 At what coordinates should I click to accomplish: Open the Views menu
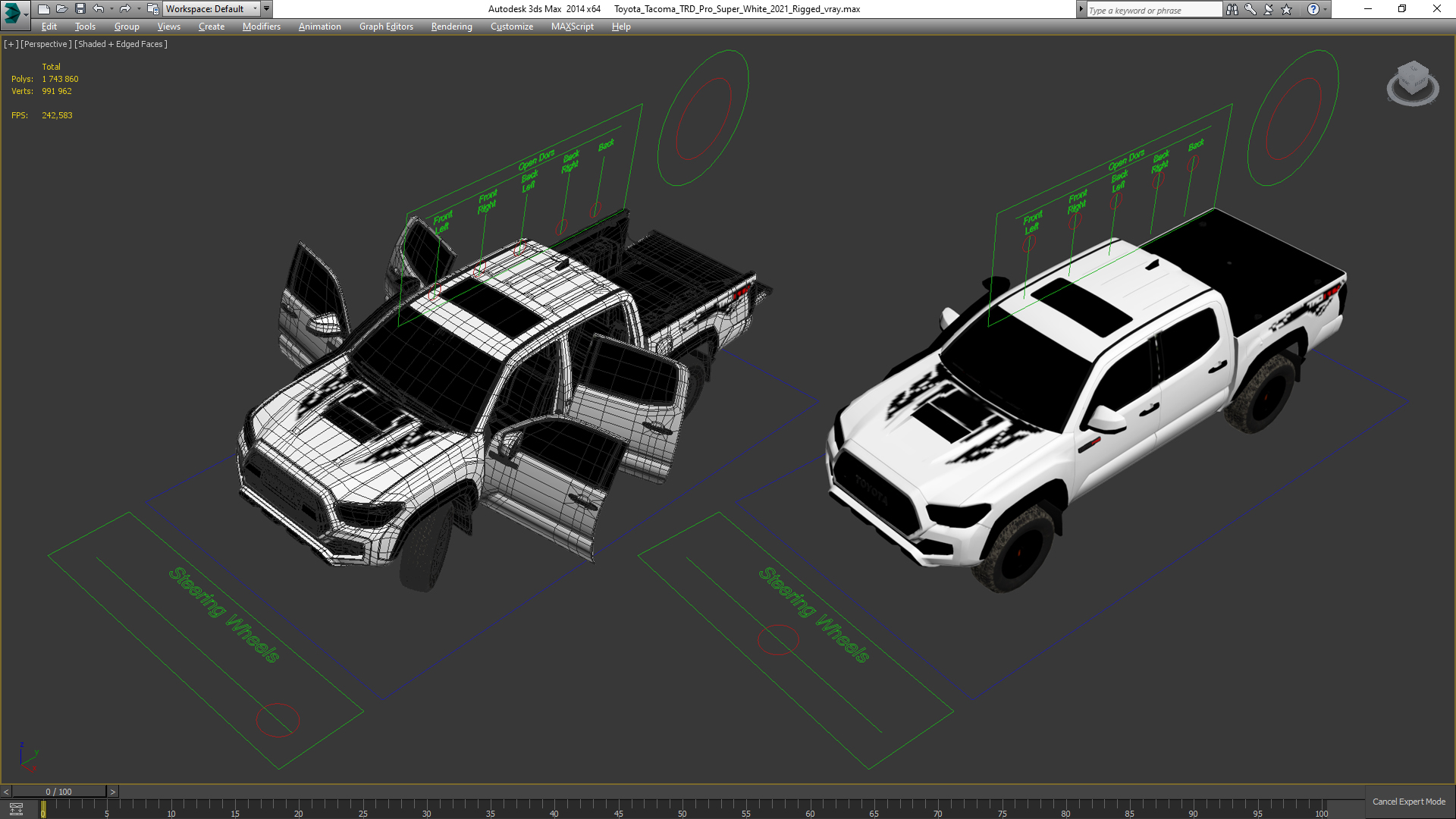pyautogui.click(x=168, y=27)
